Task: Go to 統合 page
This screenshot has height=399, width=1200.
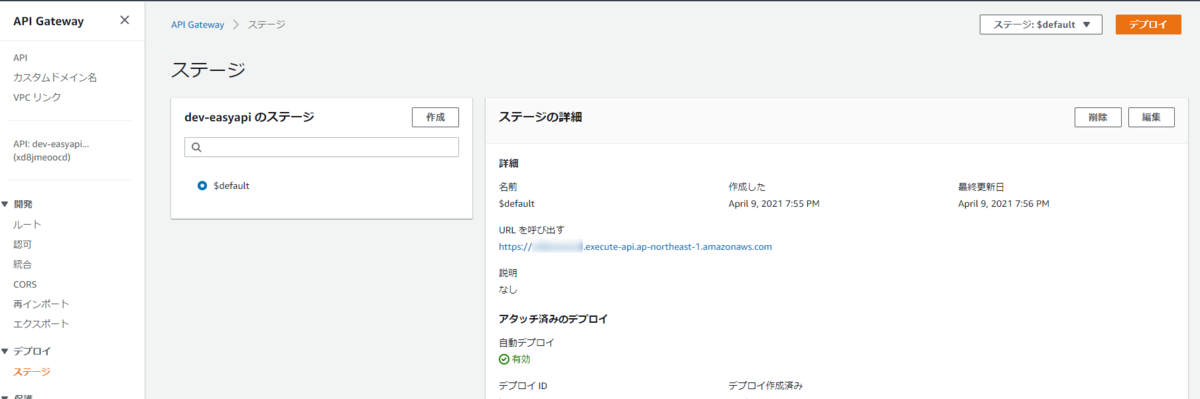Action: [x=22, y=264]
